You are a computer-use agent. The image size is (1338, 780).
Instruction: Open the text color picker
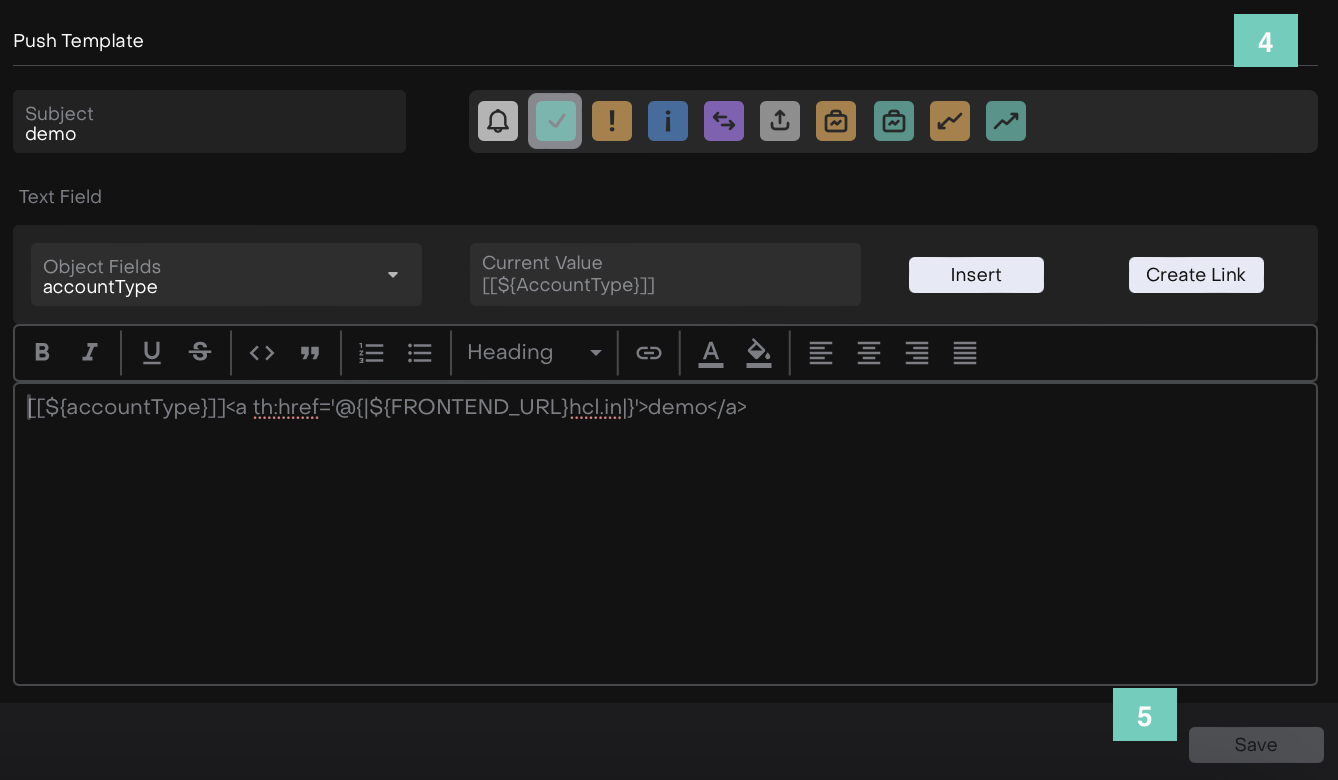(x=711, y=353)
